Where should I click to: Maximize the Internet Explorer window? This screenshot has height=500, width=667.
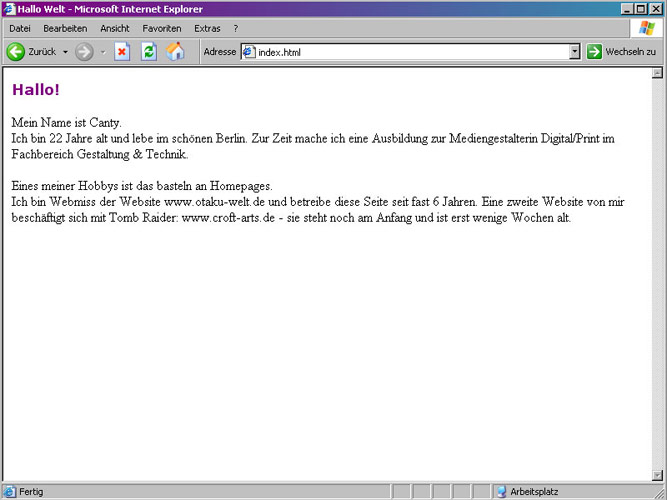coord(641,9)
